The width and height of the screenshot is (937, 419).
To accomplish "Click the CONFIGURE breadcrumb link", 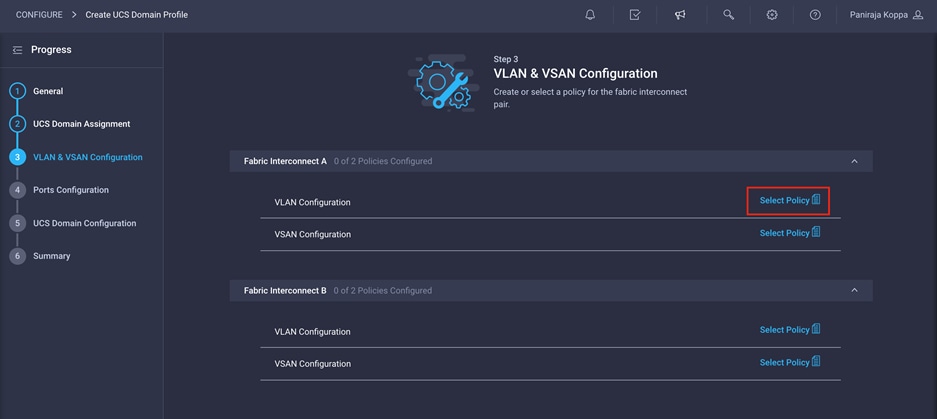I will pos(39,15).
